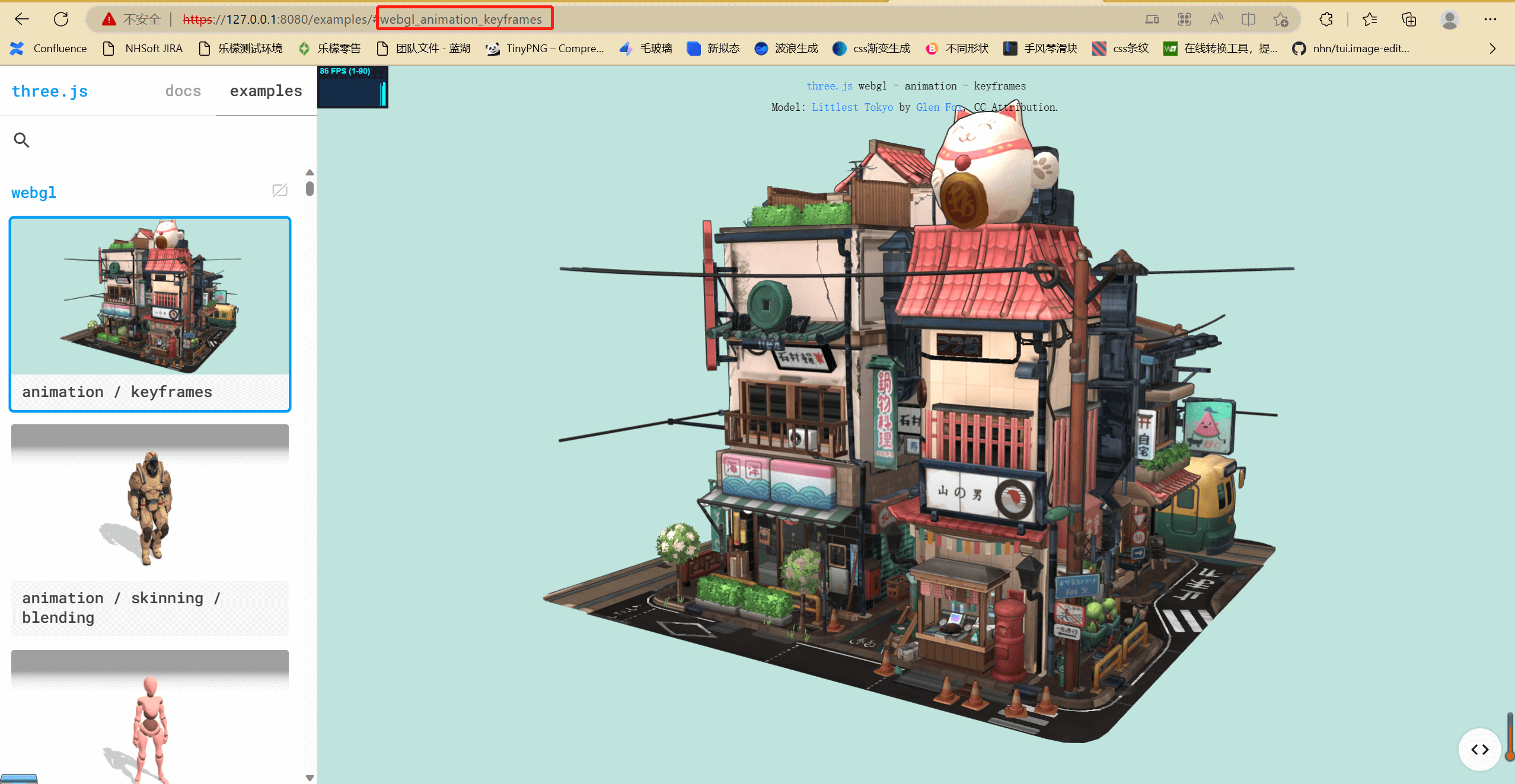
Task: Open the favorites list star icon
Action: pos(1369,20)
